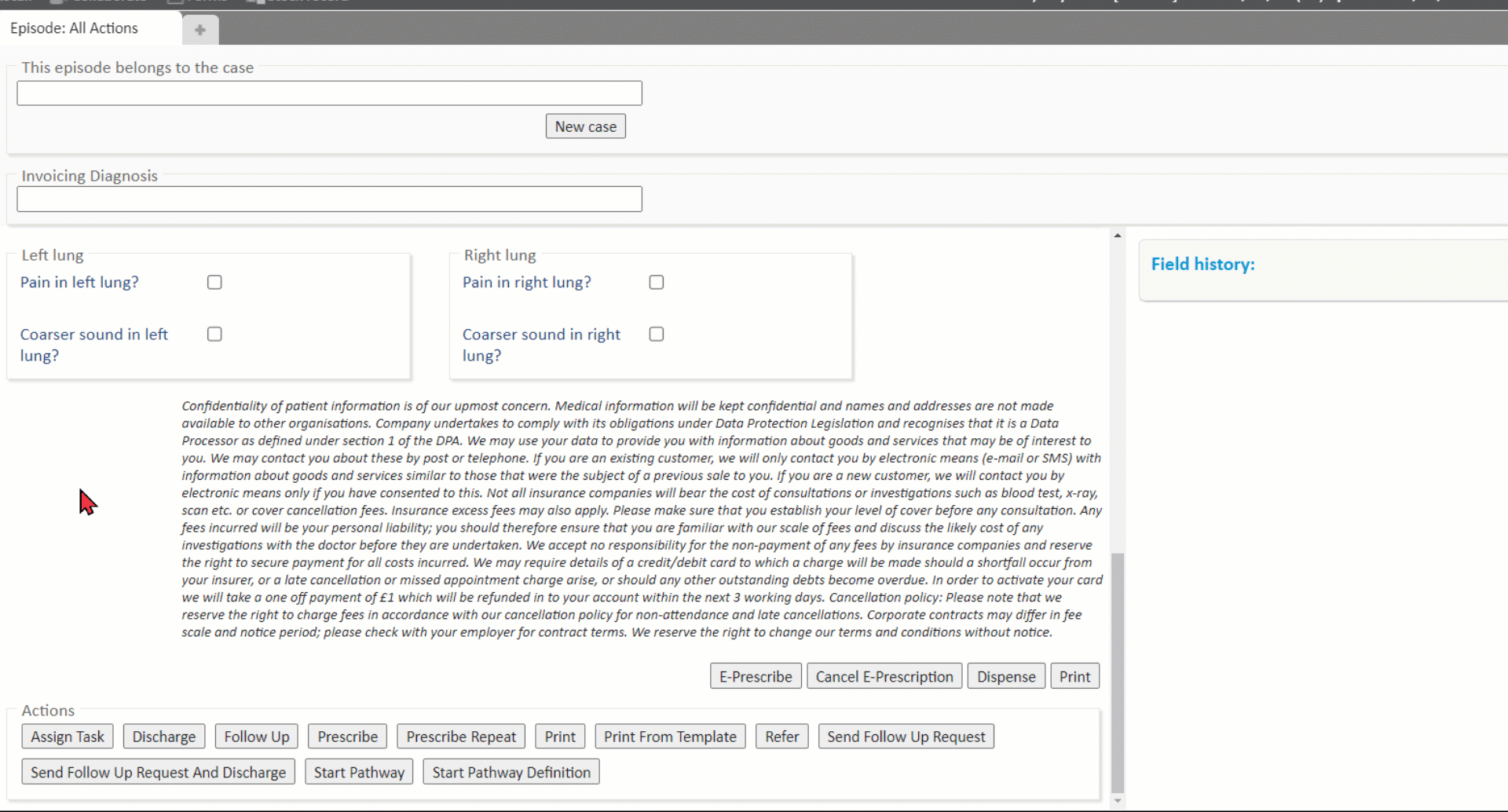Tick the 'Pain in left lung?' checkbox
This screenshot has height=812, width=1508.
tap(214, 282)
